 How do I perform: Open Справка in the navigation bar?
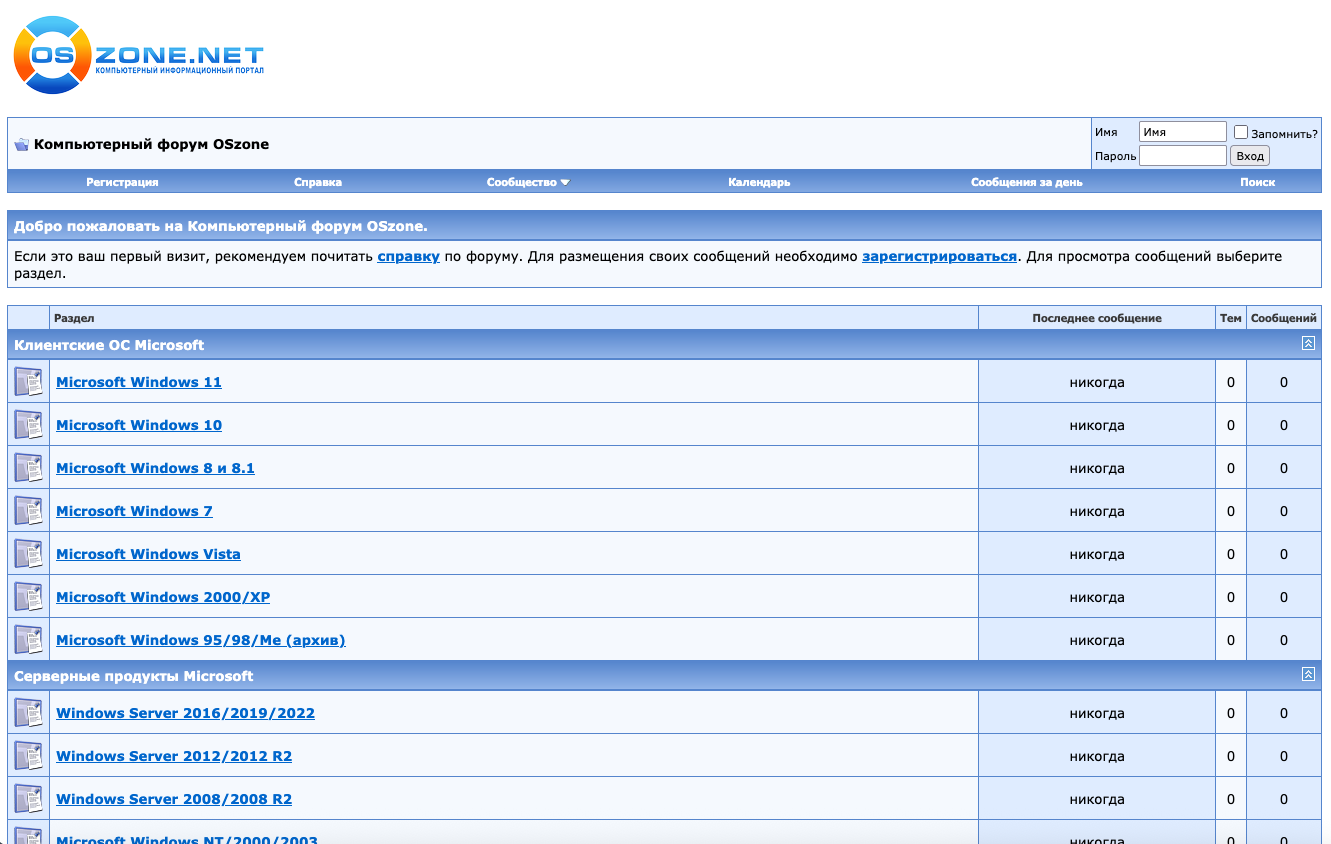pyautogui.click(x=318, y=182)
